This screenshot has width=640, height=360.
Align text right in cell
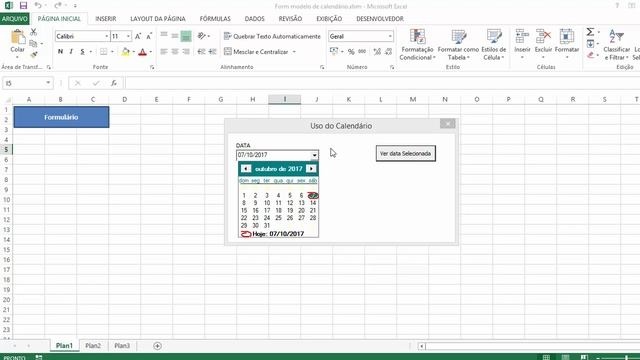pyautogui.click(x=186, y=51)
